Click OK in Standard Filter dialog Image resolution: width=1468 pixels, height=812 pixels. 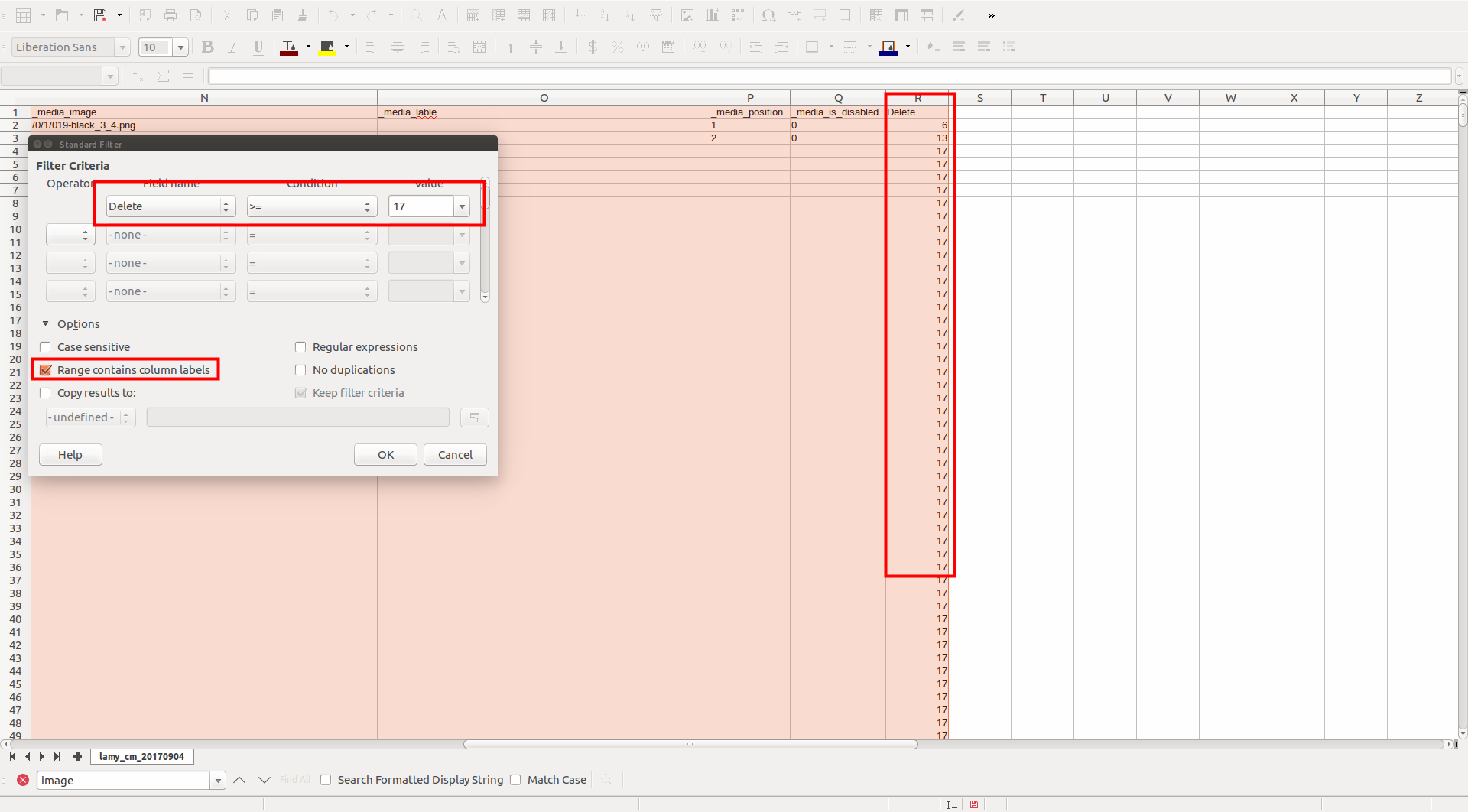point(385,455)
